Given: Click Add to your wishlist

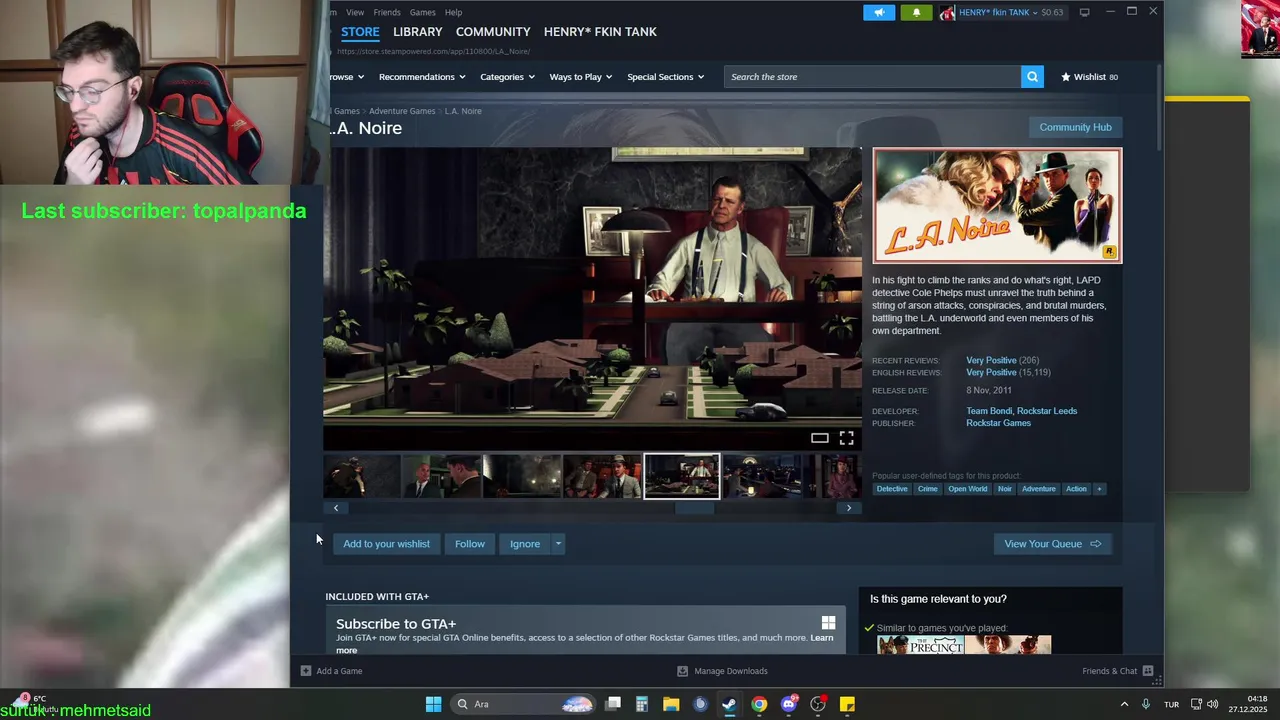Looking at the screenshot, I should coord(386,544).
